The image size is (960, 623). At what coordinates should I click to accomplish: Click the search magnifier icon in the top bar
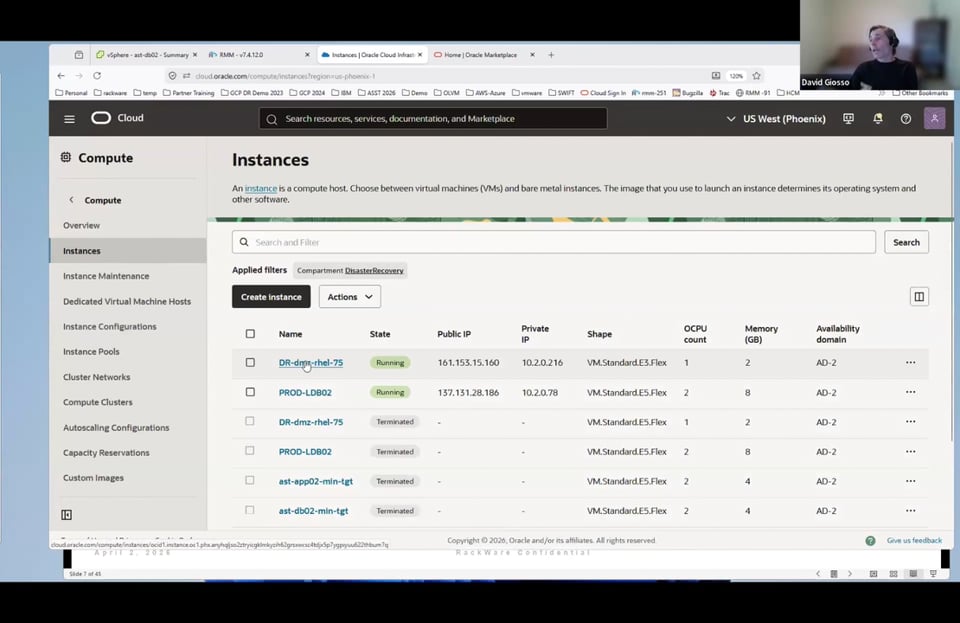272,119
